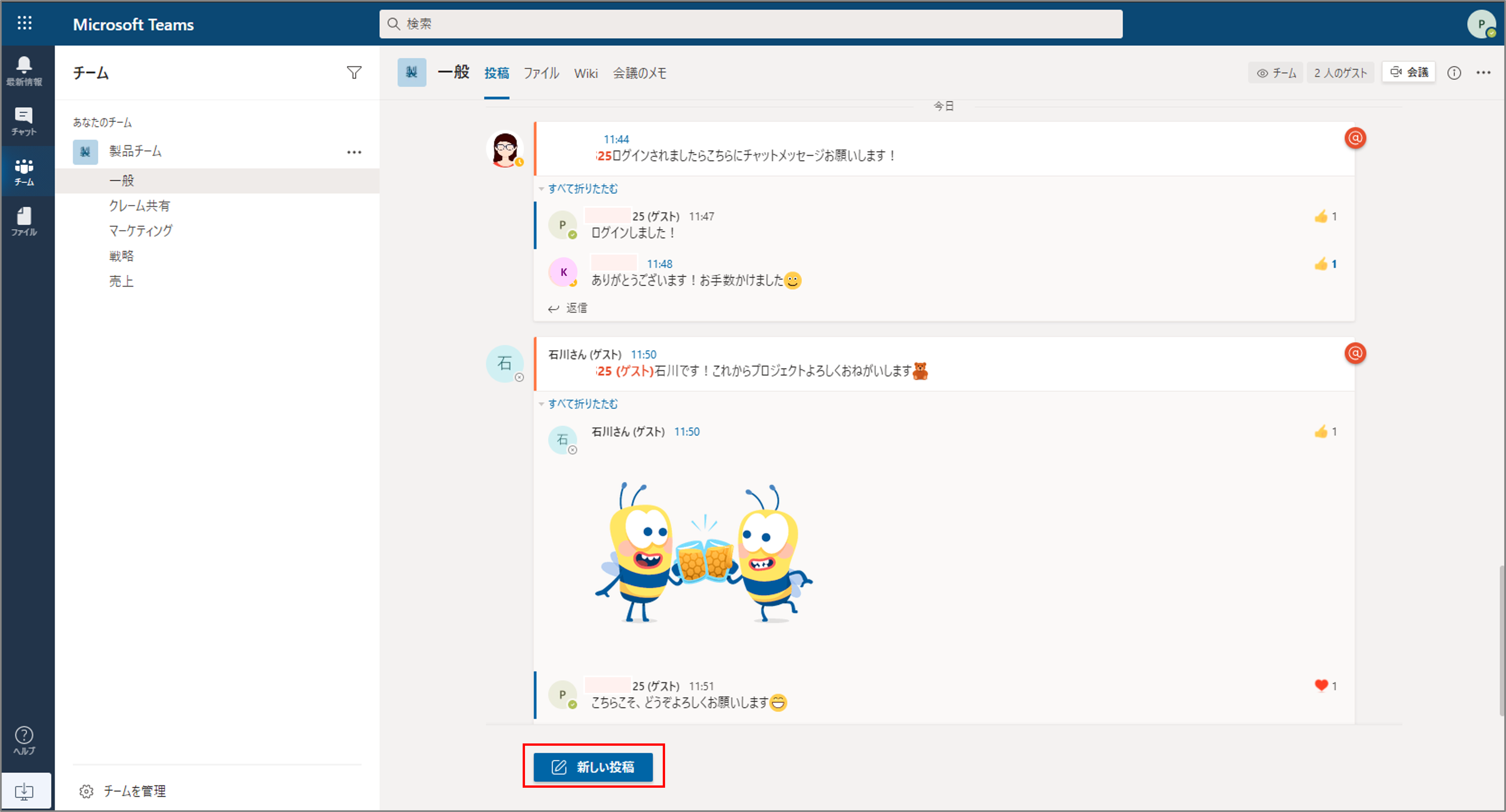The height and width of the screenshot is (812, 1506).
Task: Switch to the 投稿 tab
Action: (496, 73)
